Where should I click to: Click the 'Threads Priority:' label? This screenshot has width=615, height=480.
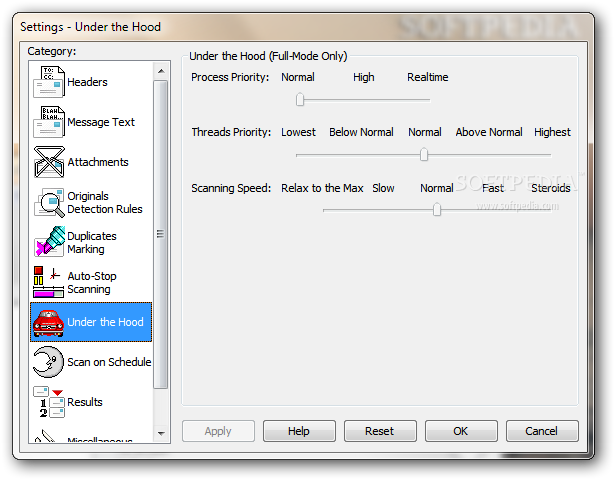(x=231, y=132)
